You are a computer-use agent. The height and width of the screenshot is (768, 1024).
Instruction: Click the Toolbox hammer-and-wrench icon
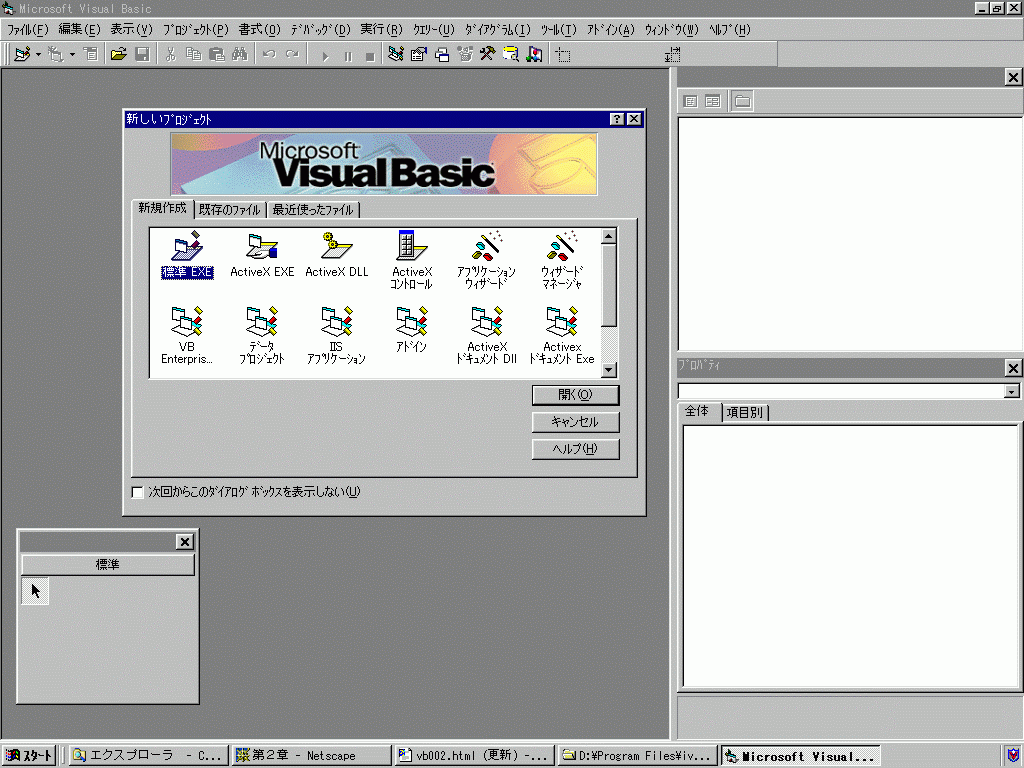coord(488,54)
